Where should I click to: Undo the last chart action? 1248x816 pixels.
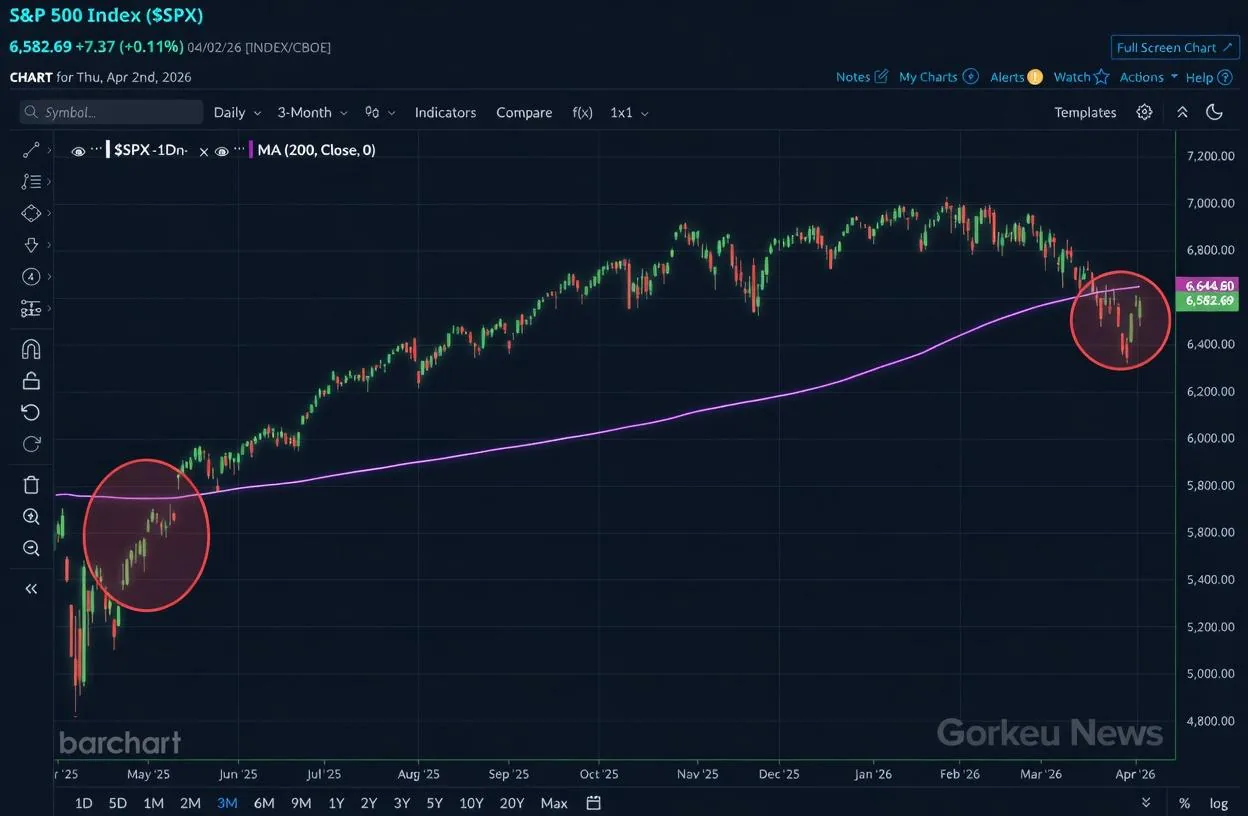(31, 412)
